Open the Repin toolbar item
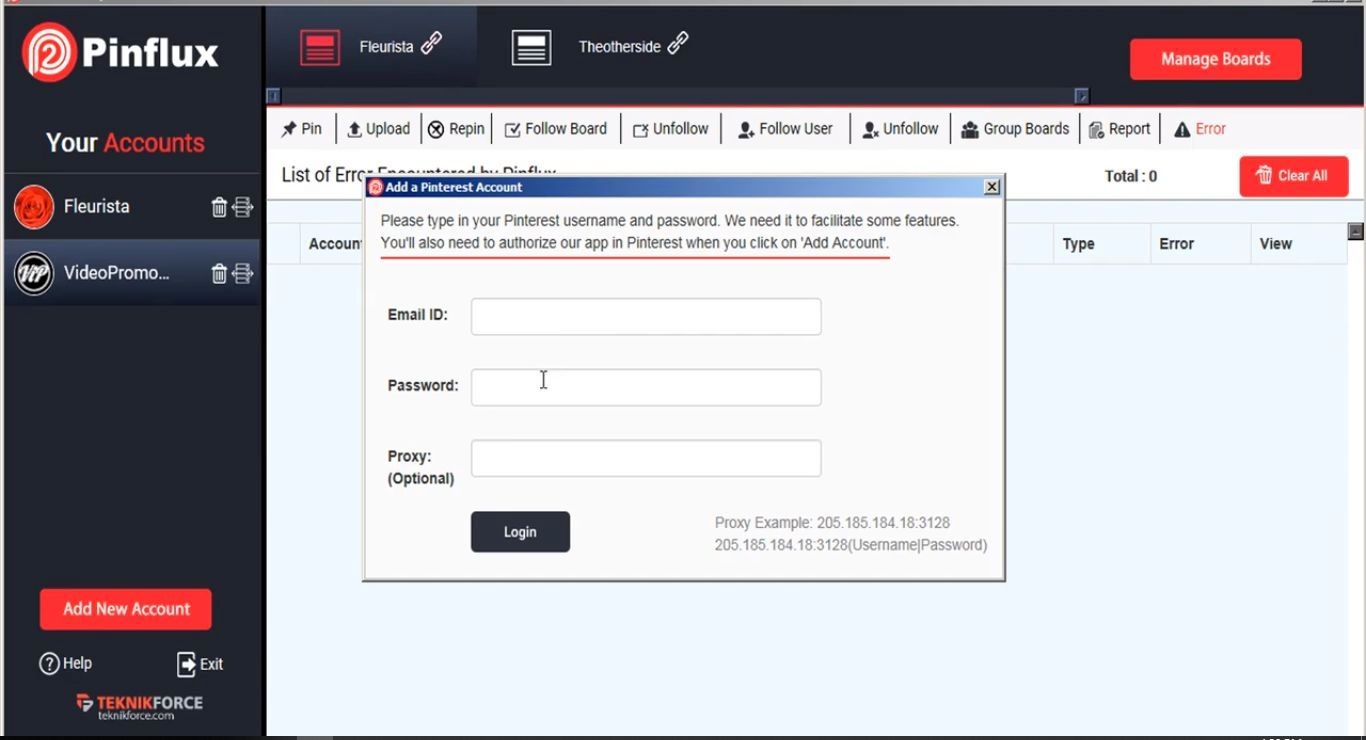 (x=456, y=129)
